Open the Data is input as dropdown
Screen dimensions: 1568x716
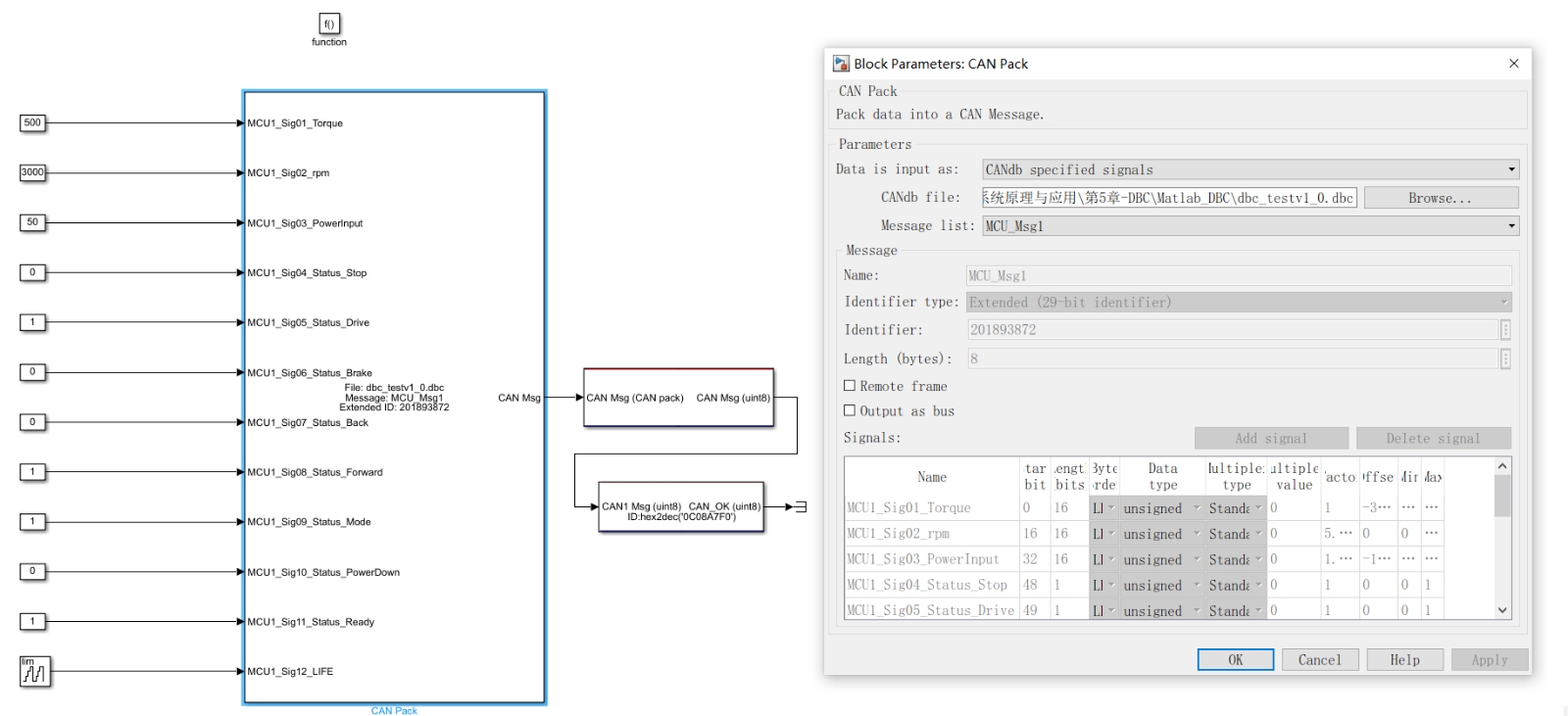point(1250,169)
